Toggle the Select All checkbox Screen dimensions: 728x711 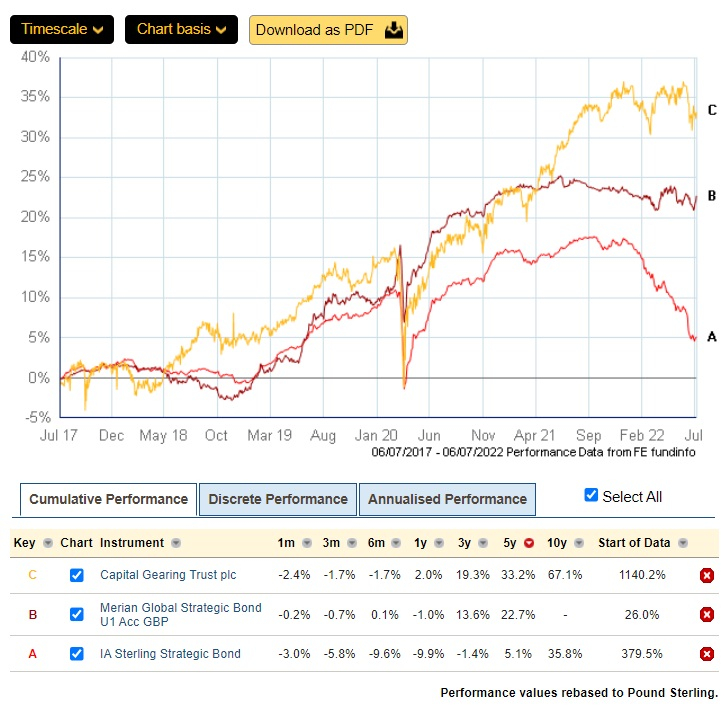590,496
